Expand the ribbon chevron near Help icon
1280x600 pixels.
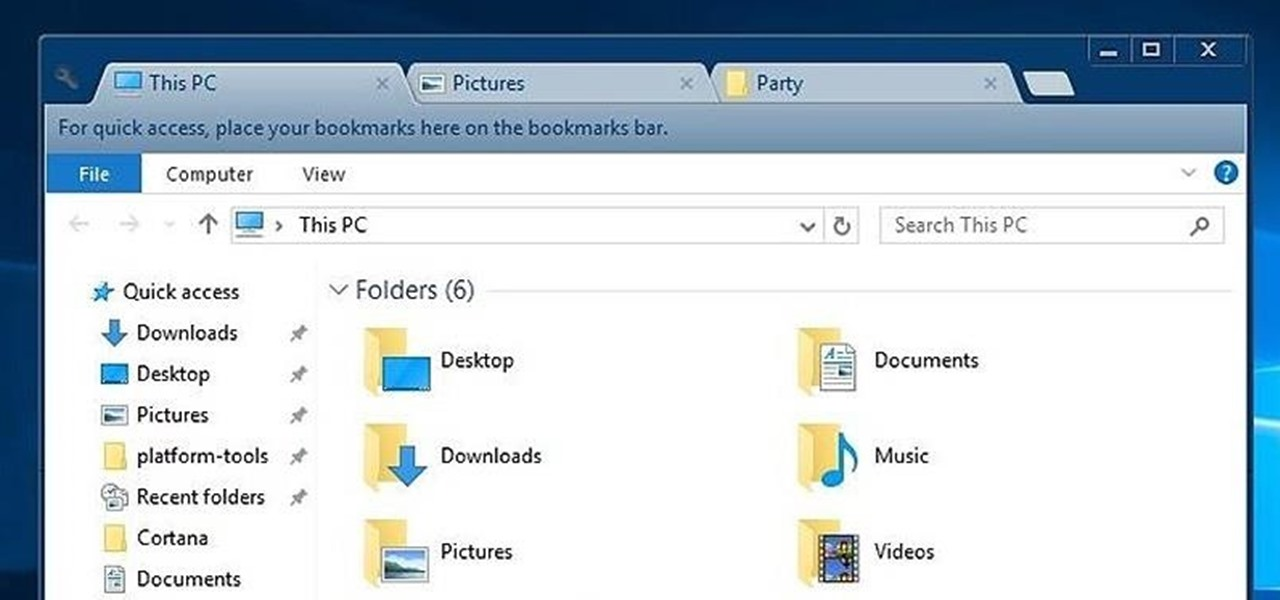click(x=1189, y=172)
